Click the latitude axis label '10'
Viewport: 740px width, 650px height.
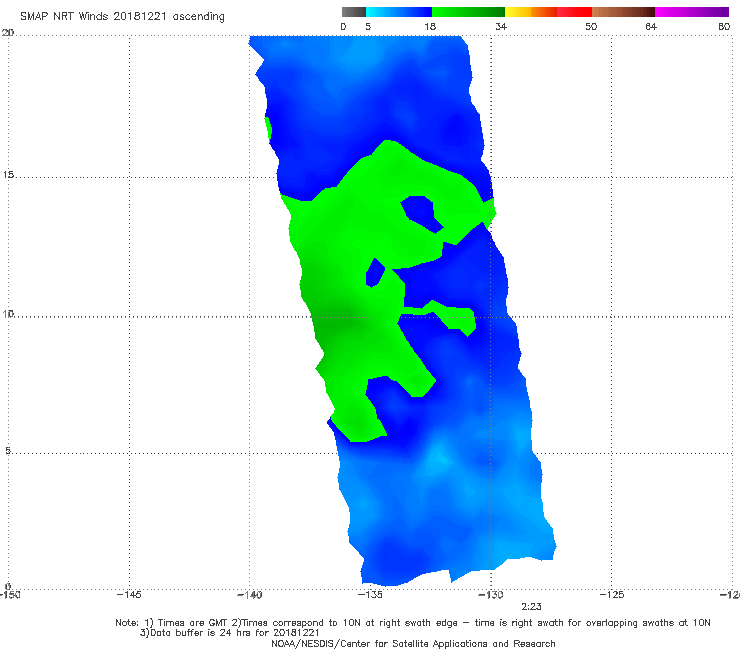point(8,313)
